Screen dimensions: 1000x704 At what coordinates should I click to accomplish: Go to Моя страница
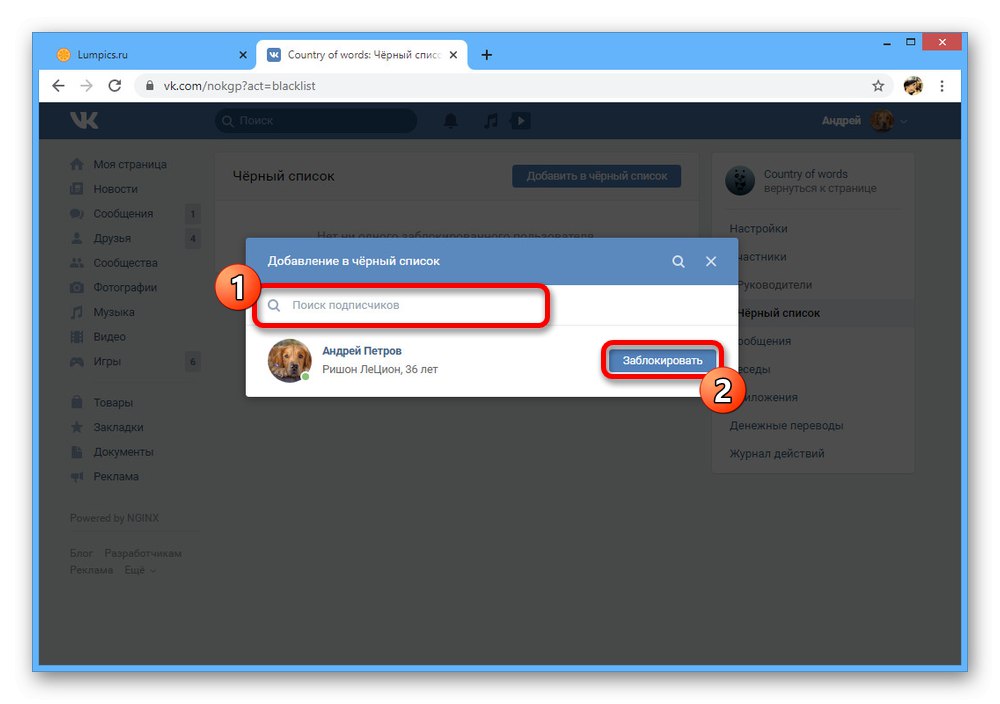coord(130,165)
